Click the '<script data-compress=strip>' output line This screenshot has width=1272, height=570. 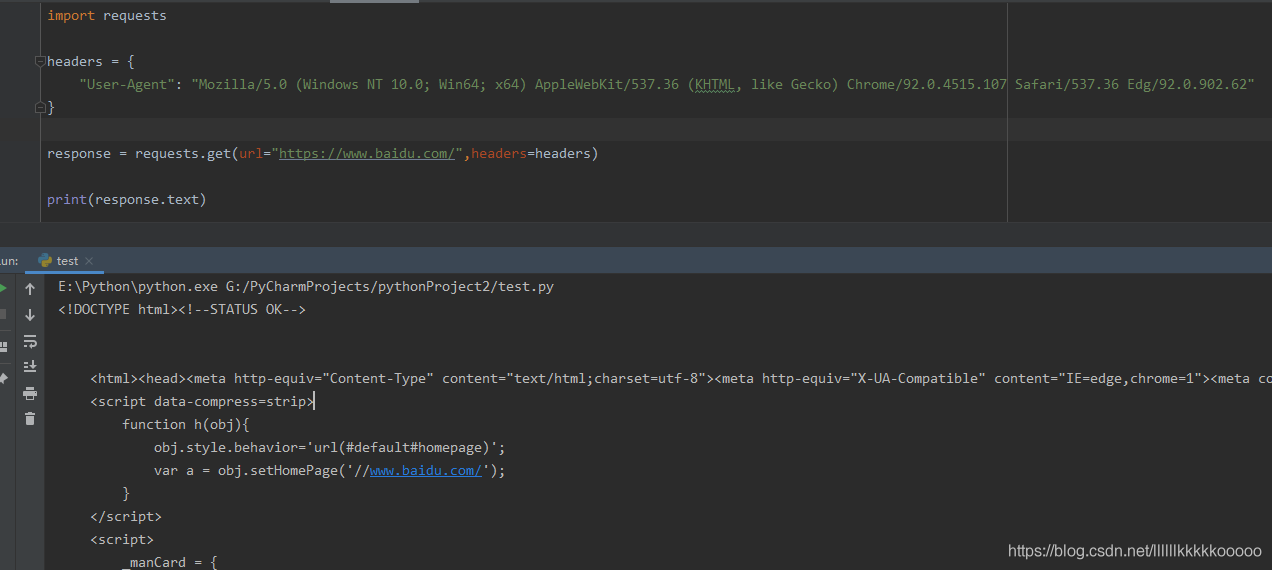202,401
